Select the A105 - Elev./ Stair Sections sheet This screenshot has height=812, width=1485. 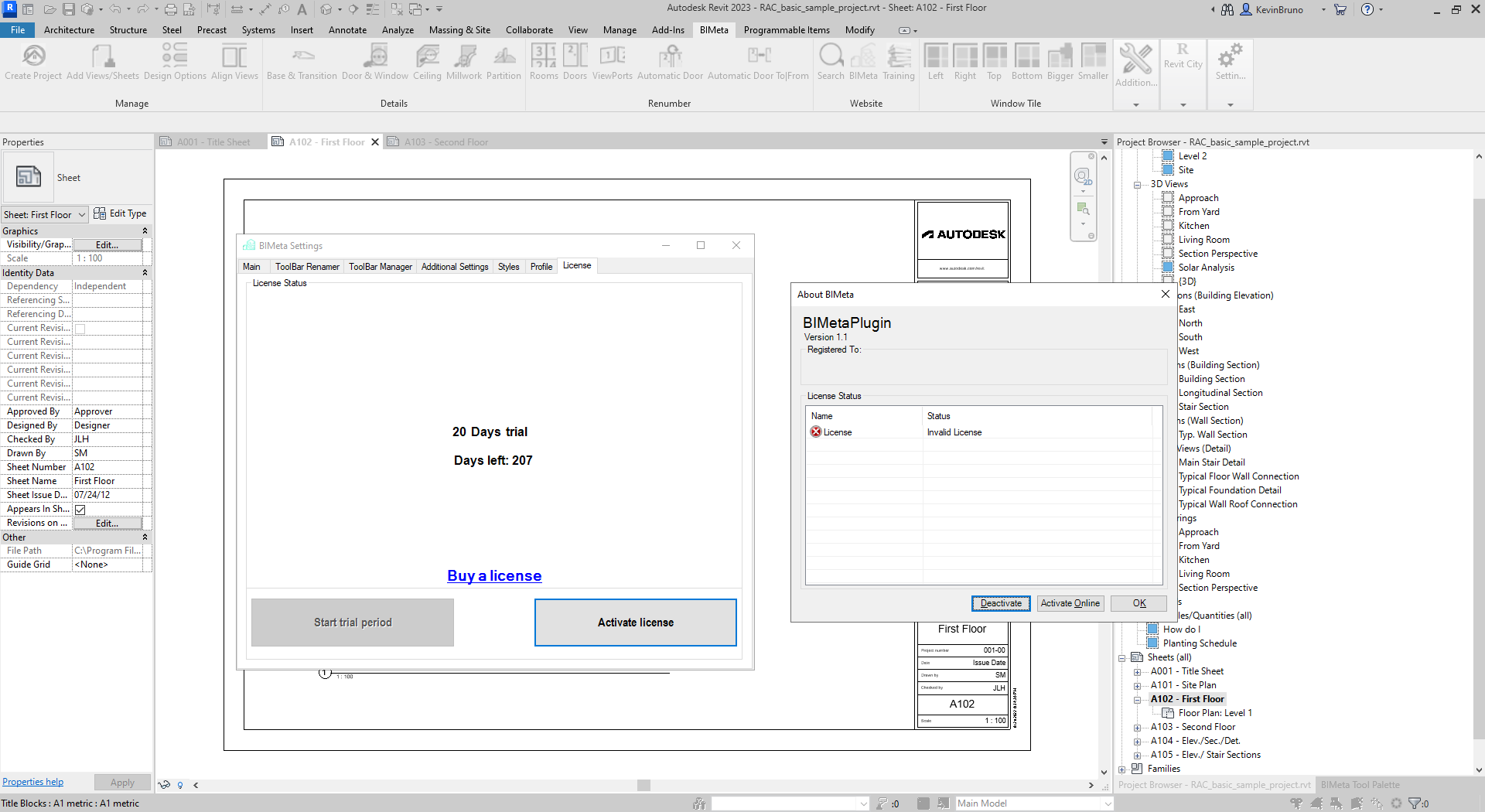[1206, 756]
